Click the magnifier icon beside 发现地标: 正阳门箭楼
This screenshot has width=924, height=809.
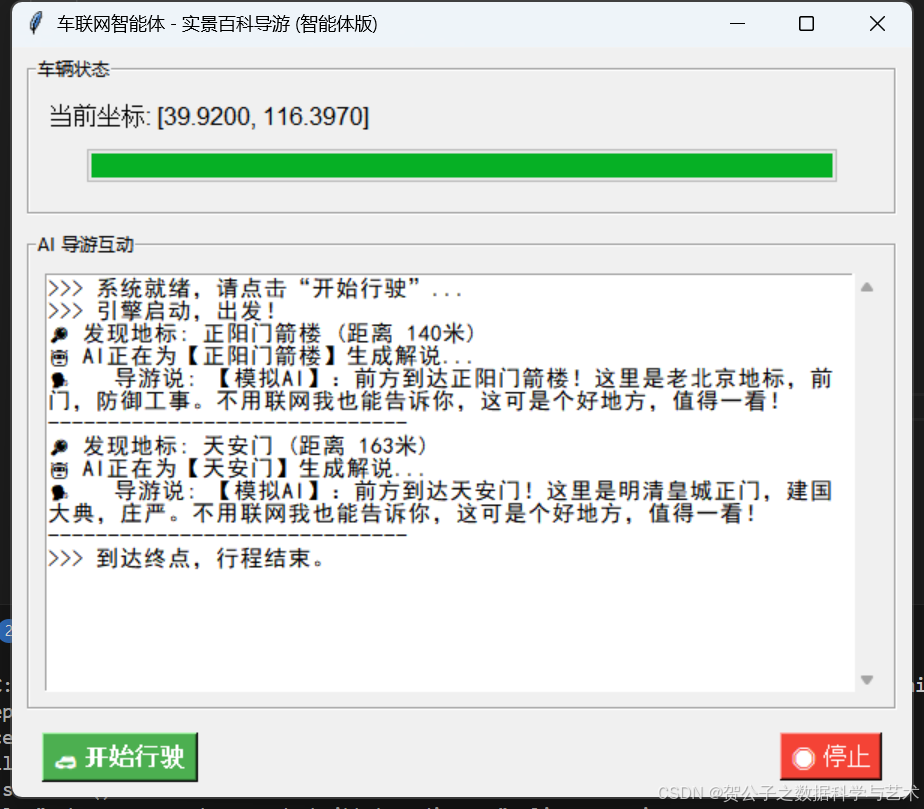pos(59,333)
